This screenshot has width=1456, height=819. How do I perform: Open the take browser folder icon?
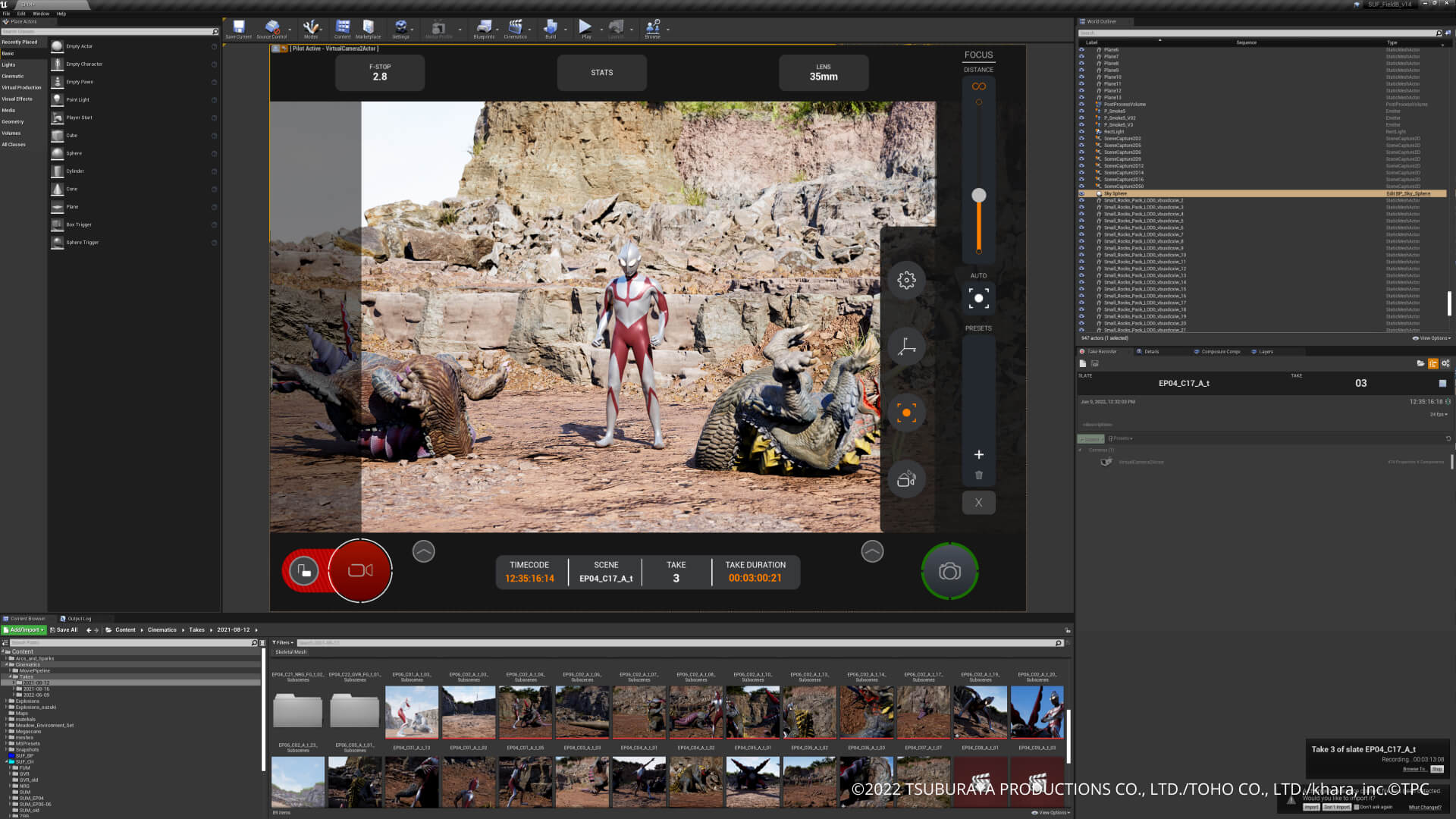point(1420,364)
